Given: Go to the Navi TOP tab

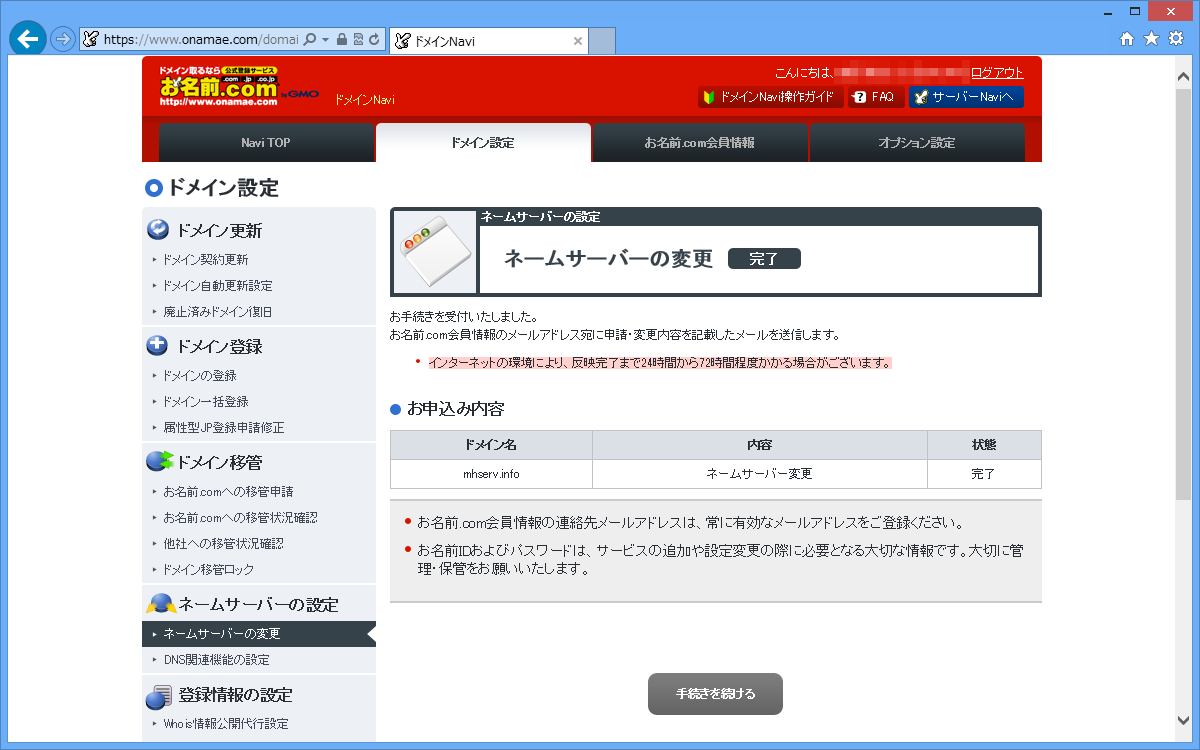Looking at the screenshot, I should point(266,142).
